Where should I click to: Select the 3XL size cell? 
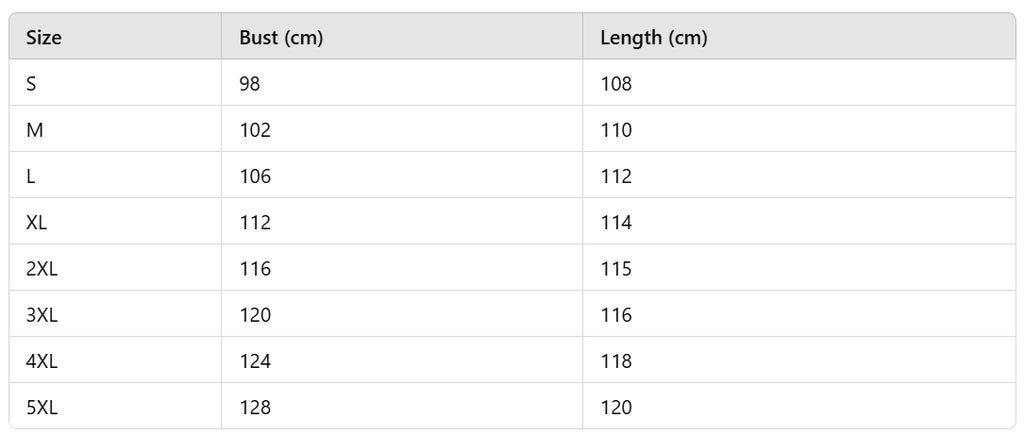click(42, 315)
